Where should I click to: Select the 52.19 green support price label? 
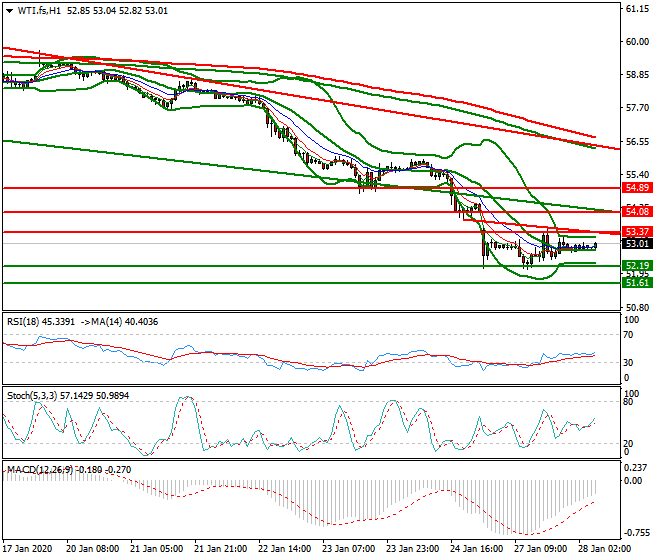point(637,266)
